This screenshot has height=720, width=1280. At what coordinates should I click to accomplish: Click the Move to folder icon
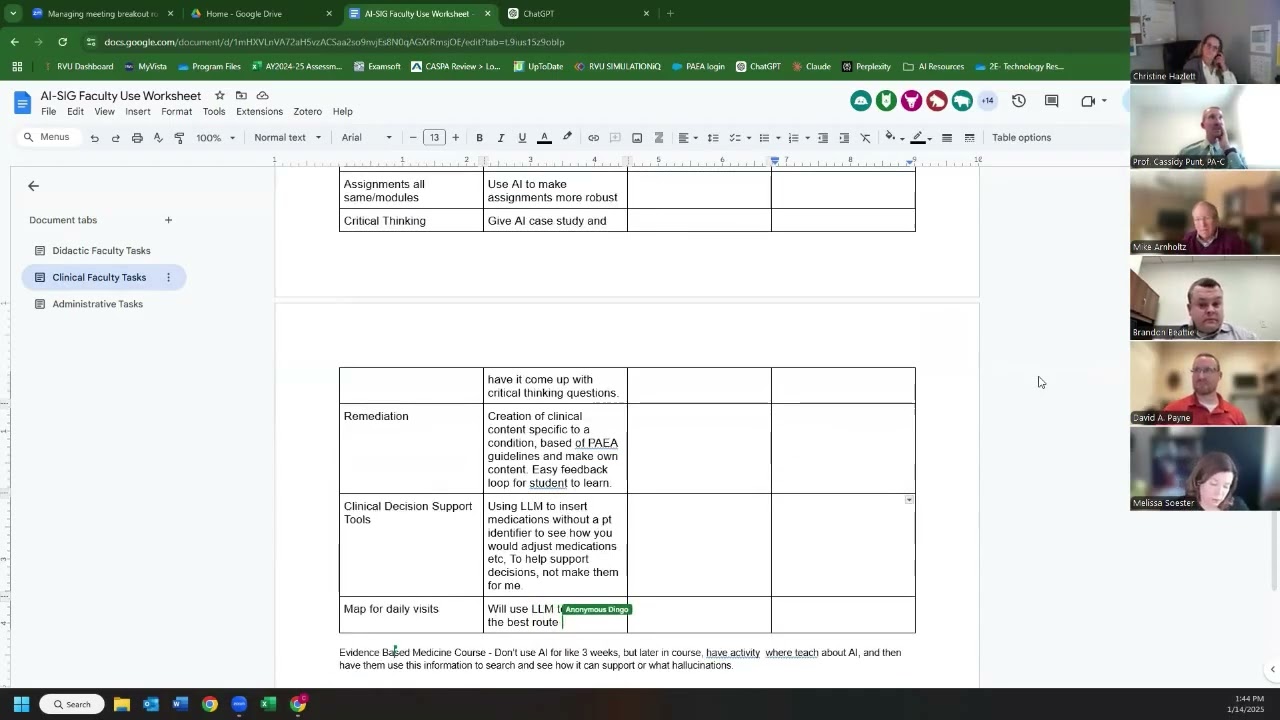241,96
